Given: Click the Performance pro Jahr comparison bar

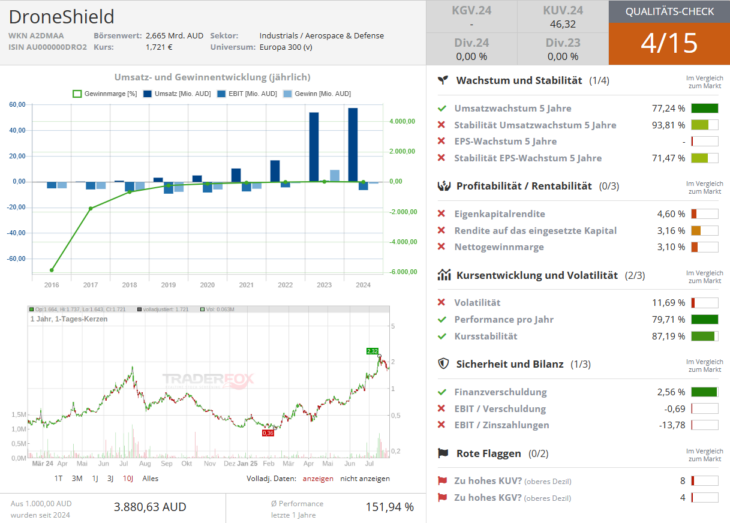Looking at the screenshot, I should click(x=704, y=319).
